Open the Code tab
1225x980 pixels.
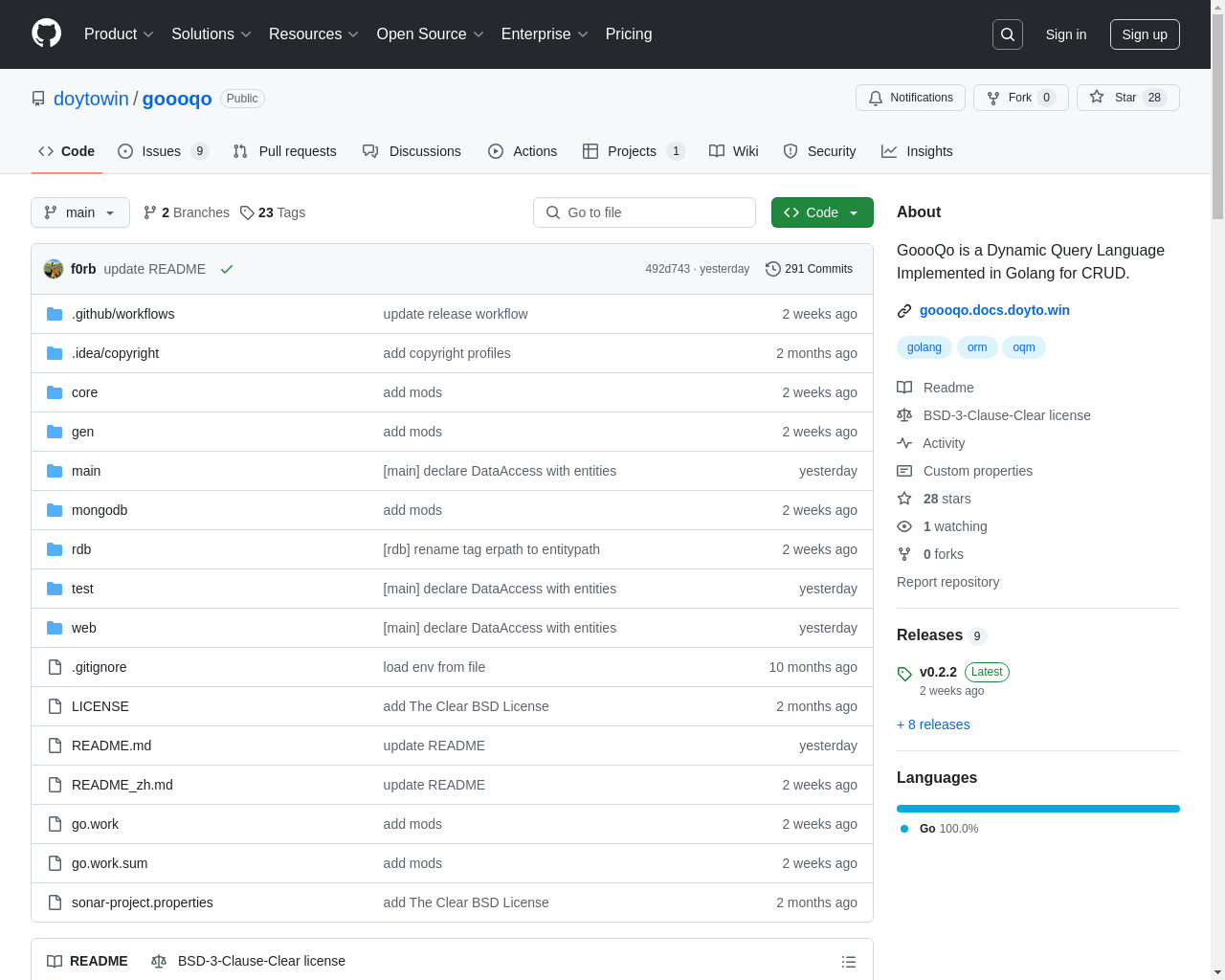click(67, 151)
